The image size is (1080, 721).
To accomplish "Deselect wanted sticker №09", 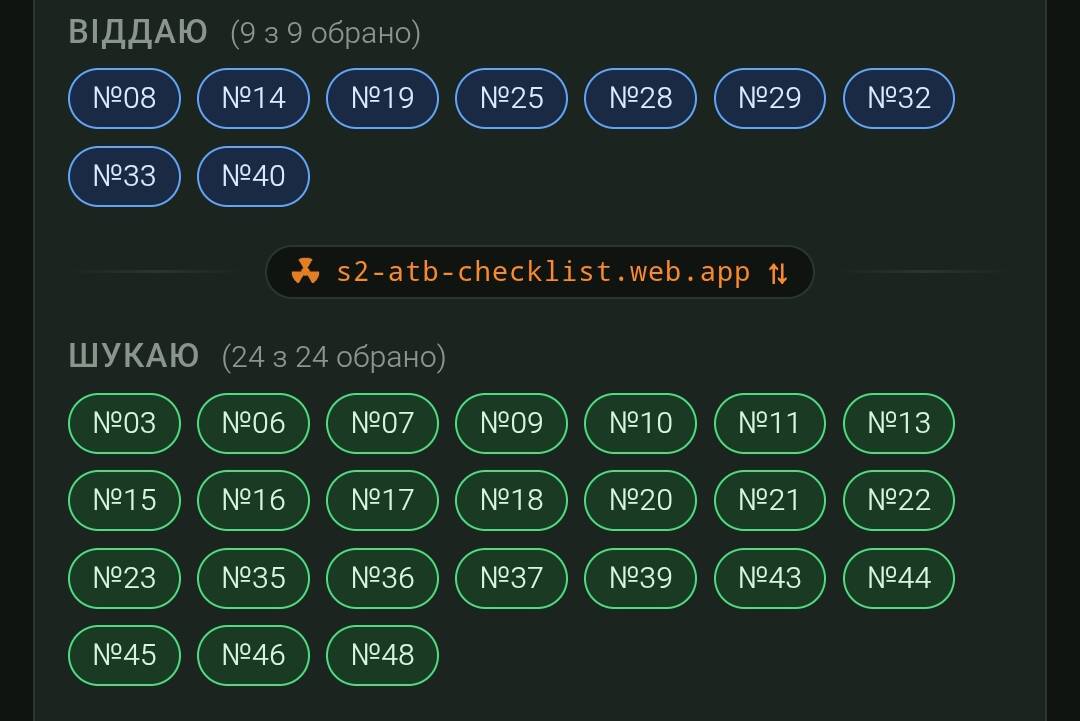I will 512,423.
